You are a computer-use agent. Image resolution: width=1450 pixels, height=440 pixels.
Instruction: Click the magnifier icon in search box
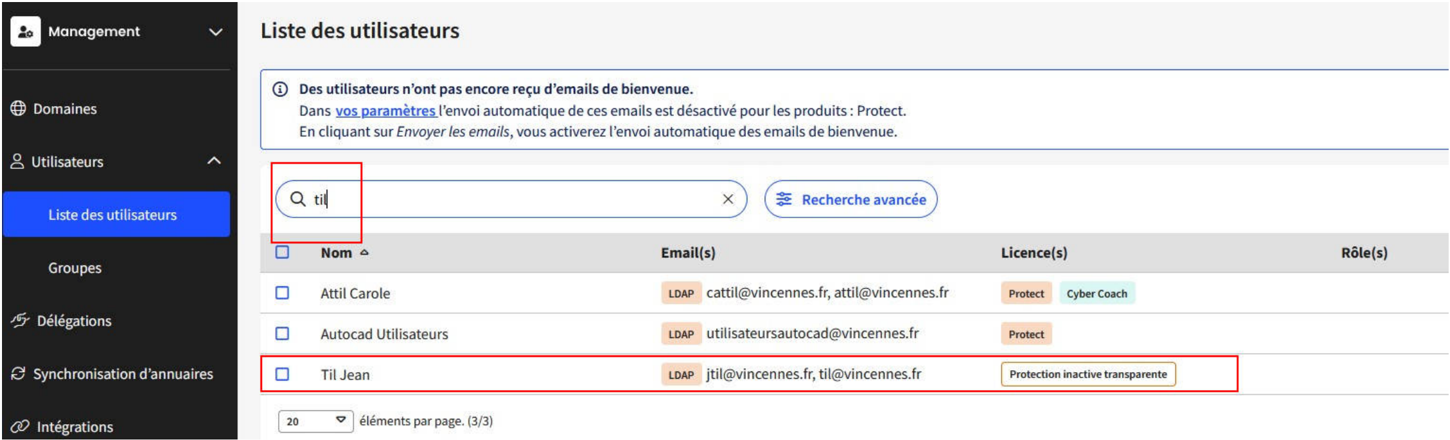297,199
